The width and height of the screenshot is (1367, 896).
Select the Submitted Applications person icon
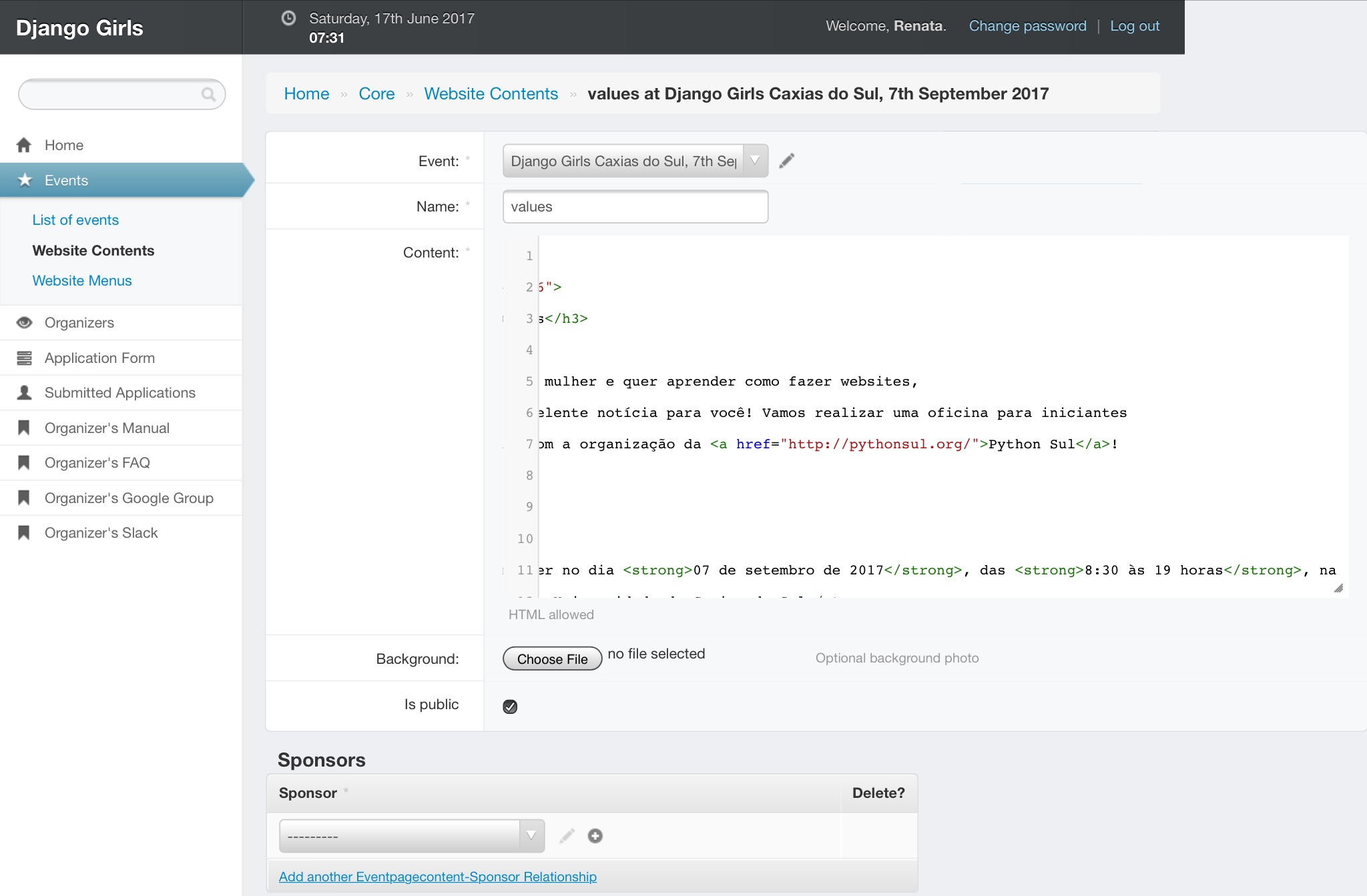point(24,392)
